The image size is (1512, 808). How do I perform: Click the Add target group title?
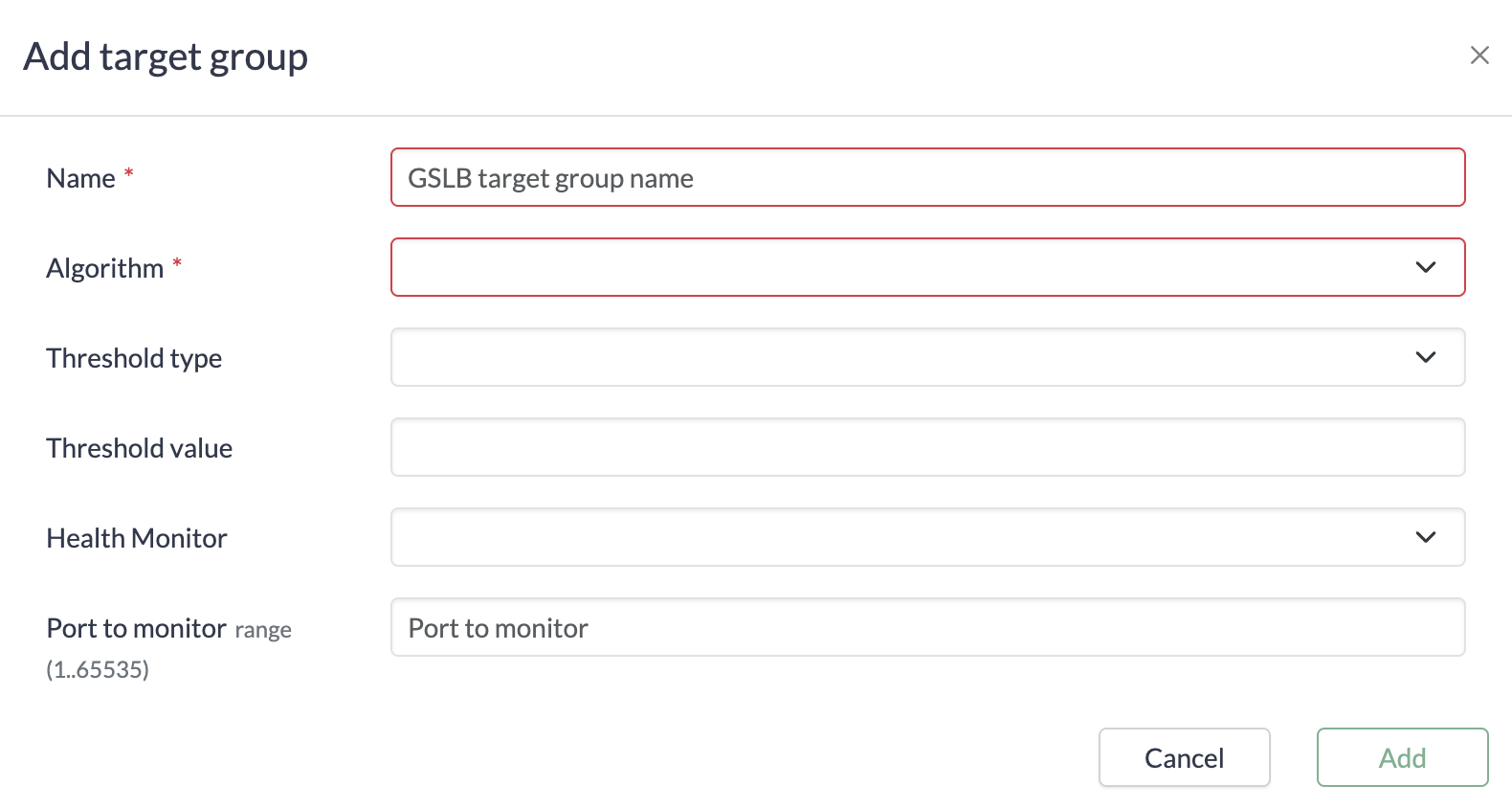click(x=166, y=56)
